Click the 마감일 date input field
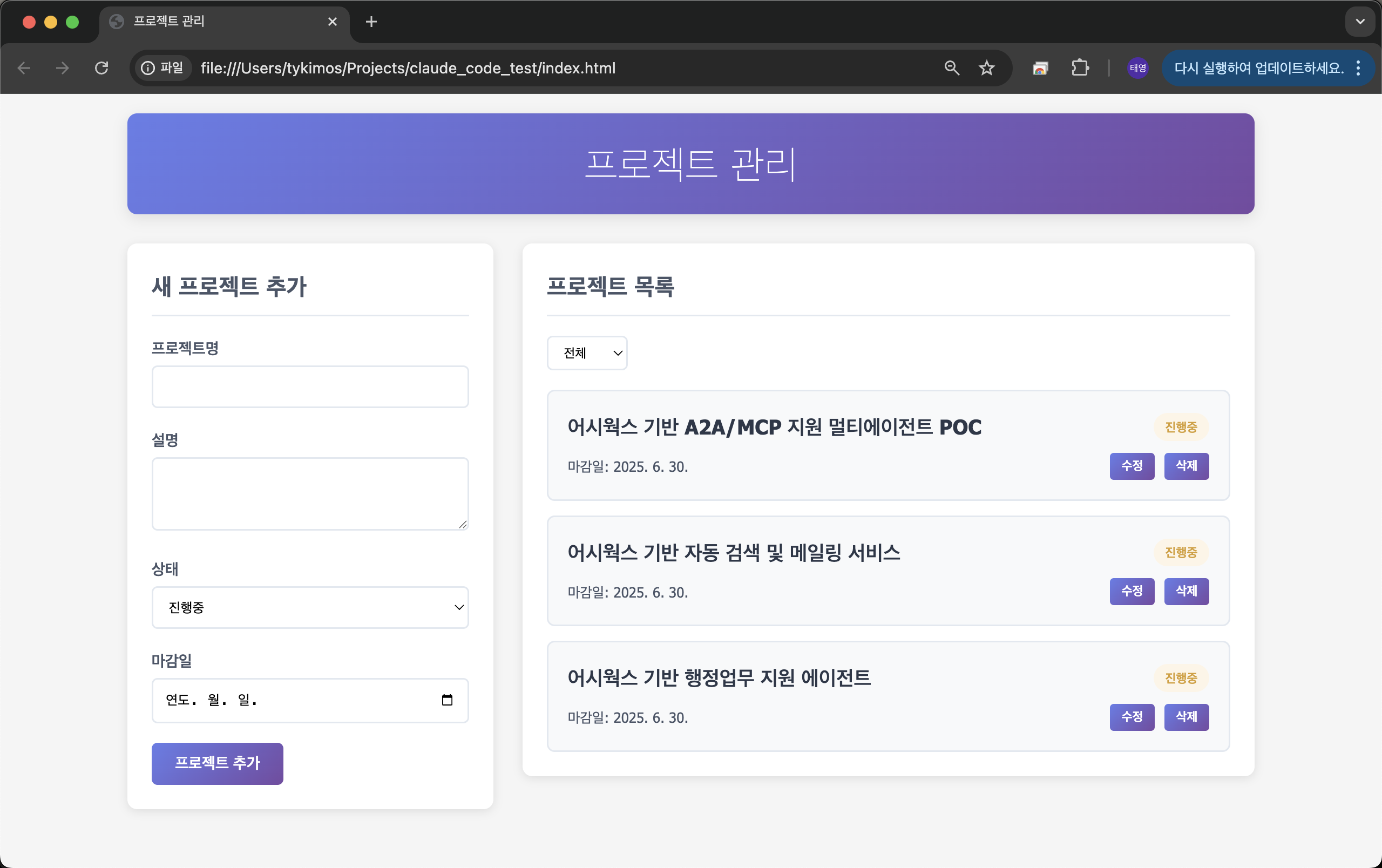 coord(310,701)
